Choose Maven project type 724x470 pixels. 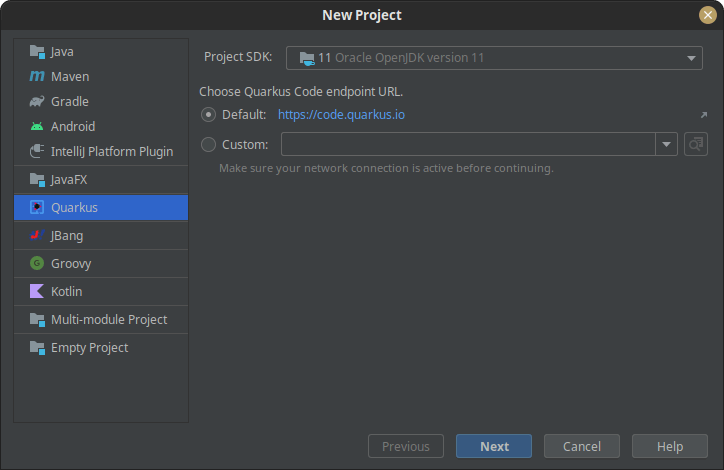coord(101,76)
